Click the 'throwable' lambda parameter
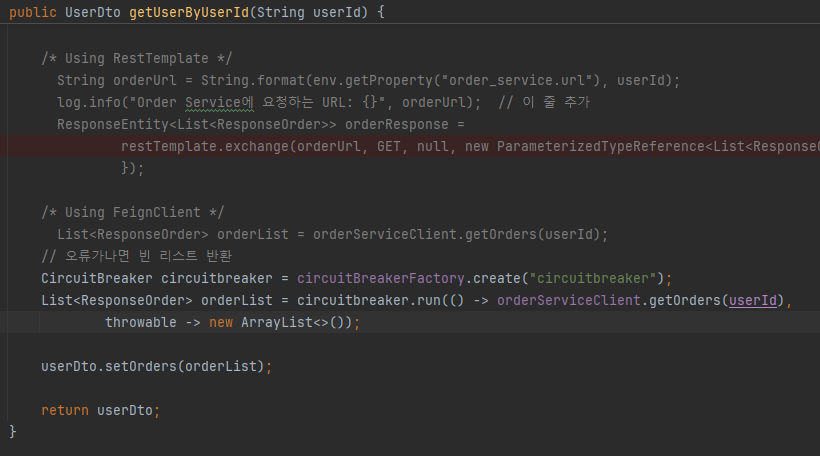 click(x=141, y=322)
